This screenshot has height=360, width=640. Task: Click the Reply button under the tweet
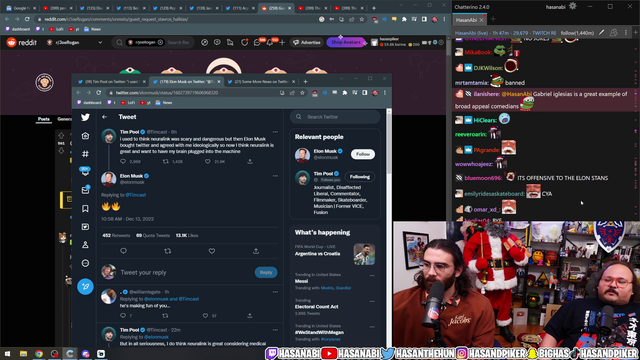click(266, 272)
